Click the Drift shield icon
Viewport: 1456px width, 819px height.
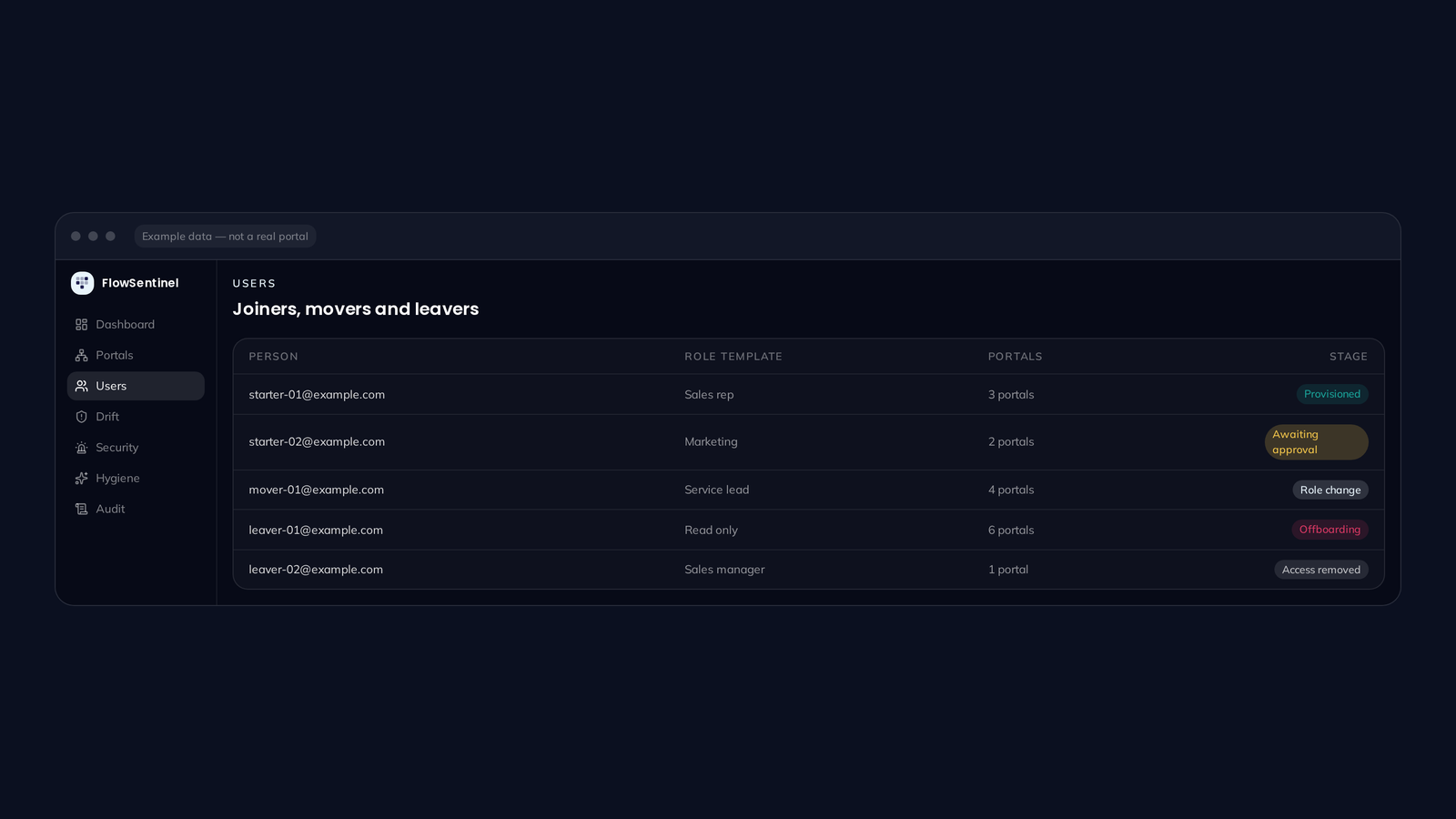81,417
